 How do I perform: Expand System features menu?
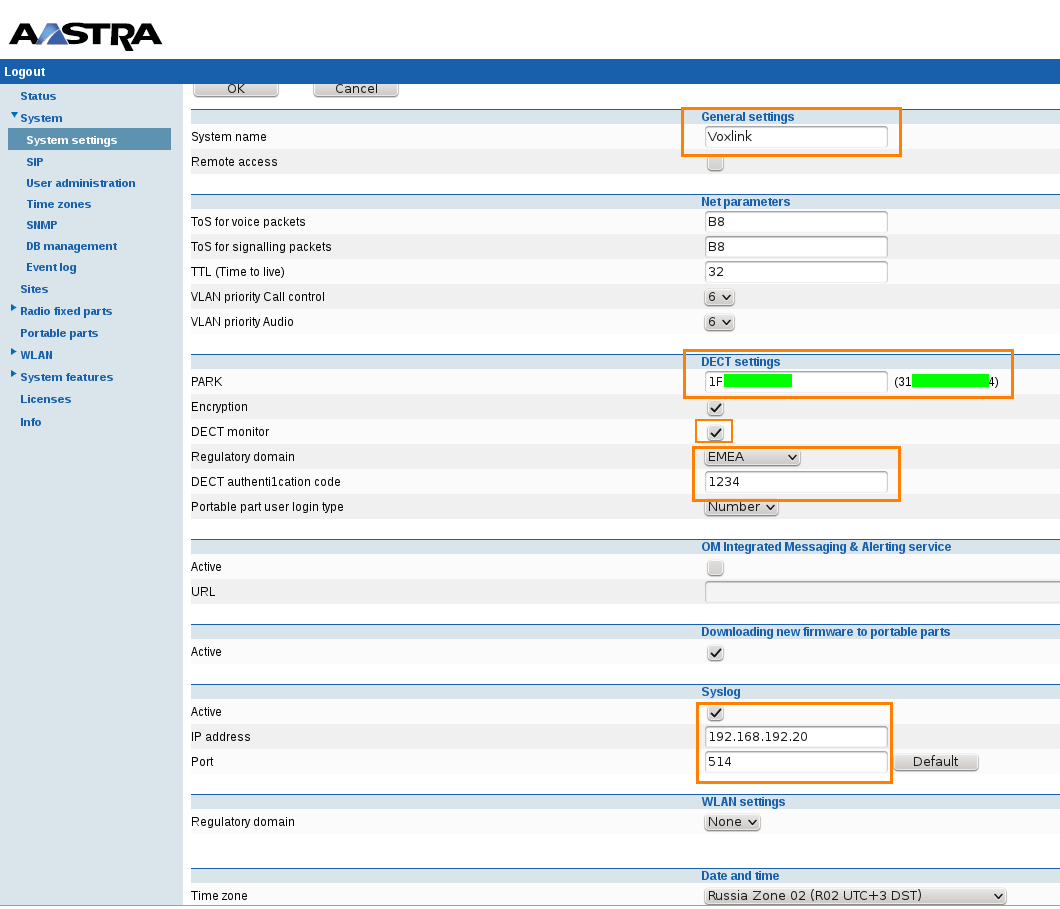tap(14, 374)
